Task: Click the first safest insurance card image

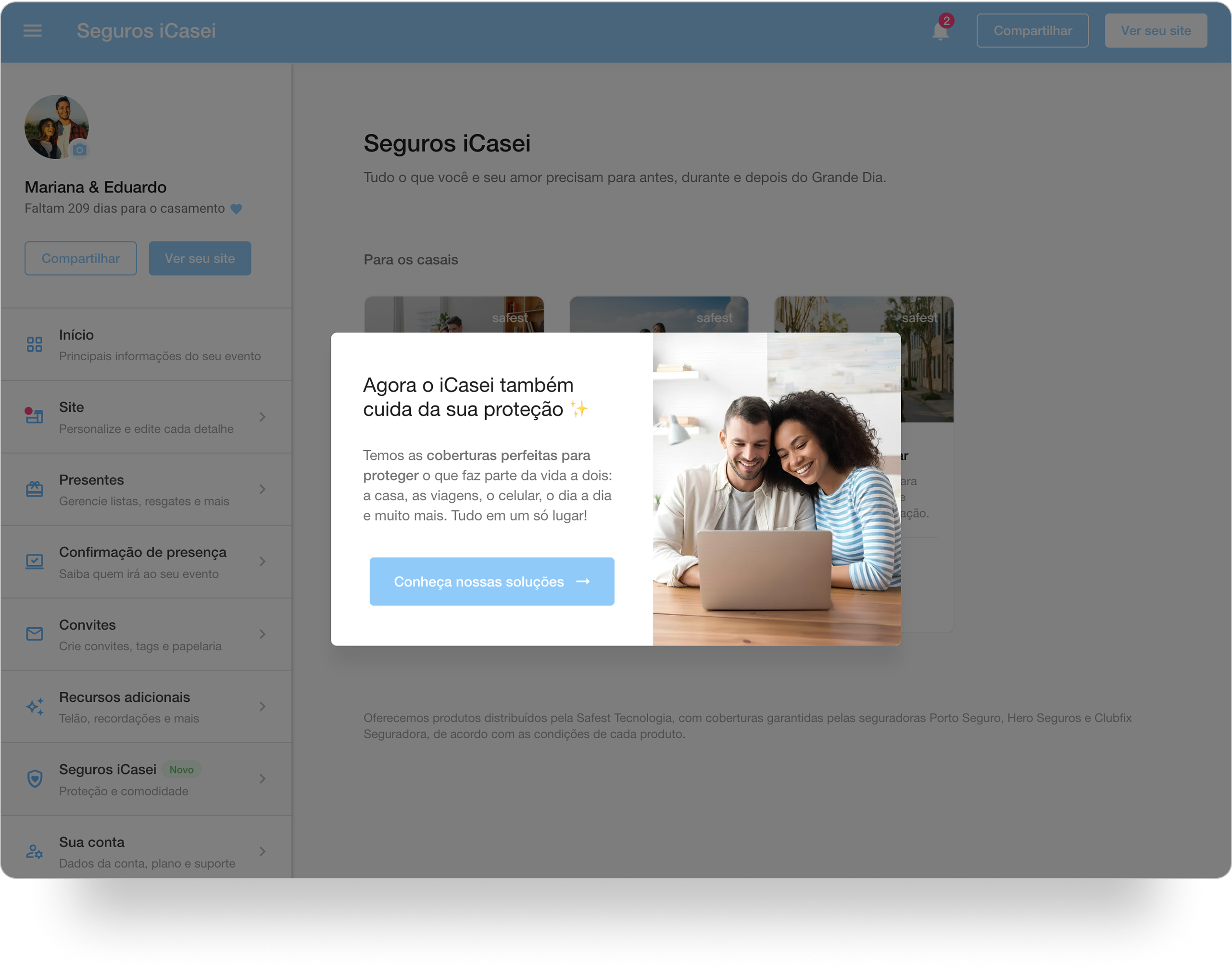Action: (x=453, y=315)
